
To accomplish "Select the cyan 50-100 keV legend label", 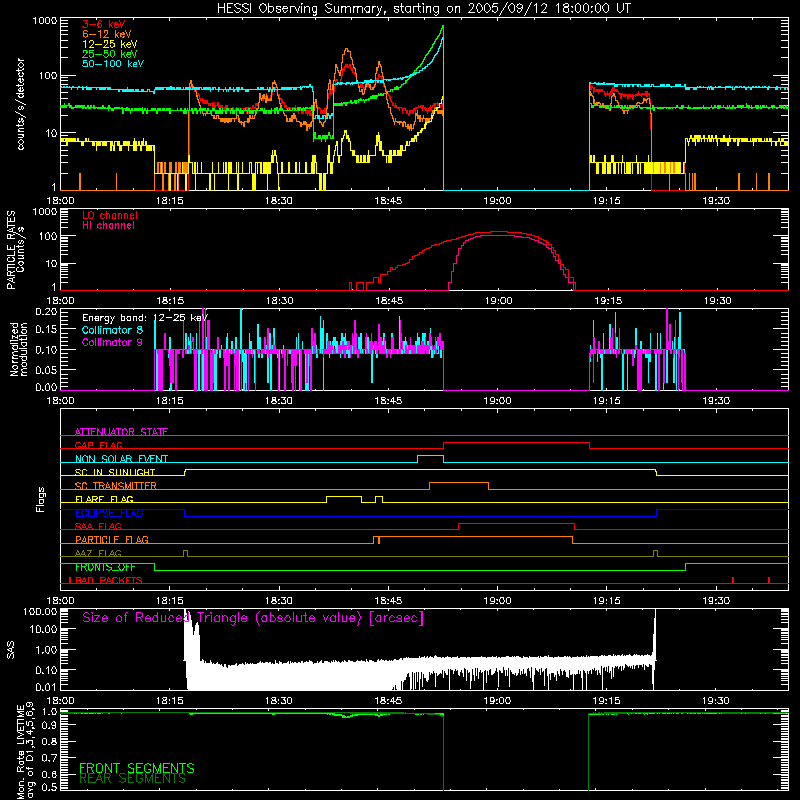I will pos(113,63).
